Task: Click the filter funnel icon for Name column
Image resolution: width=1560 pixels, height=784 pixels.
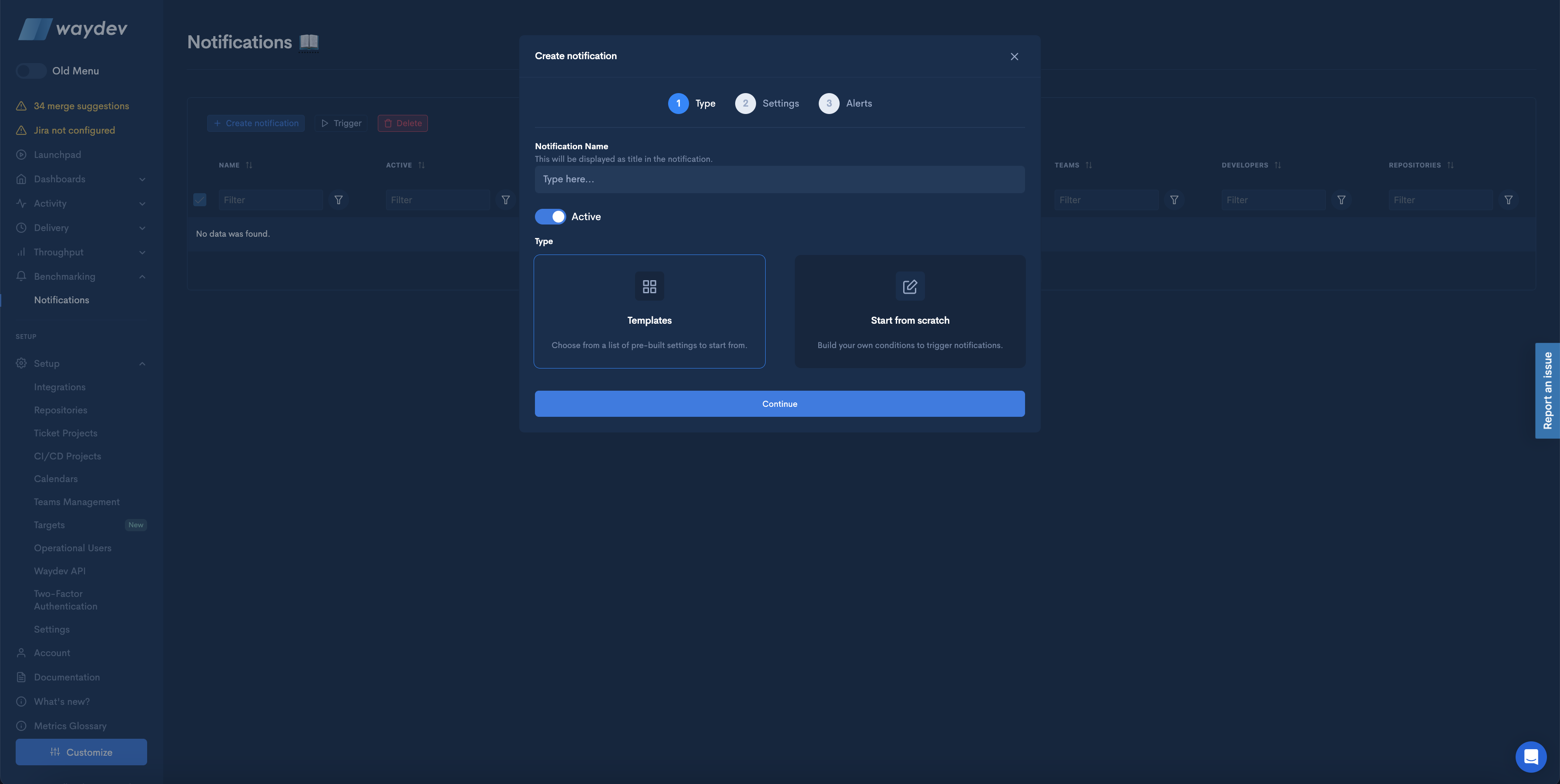Action: [339, 200]
